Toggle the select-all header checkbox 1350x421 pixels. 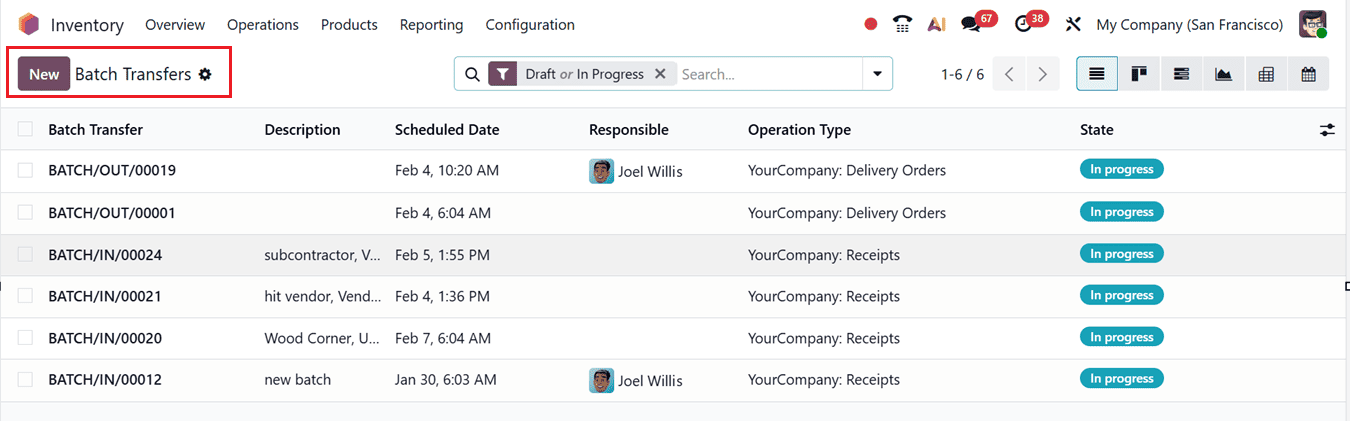[25, 129]
